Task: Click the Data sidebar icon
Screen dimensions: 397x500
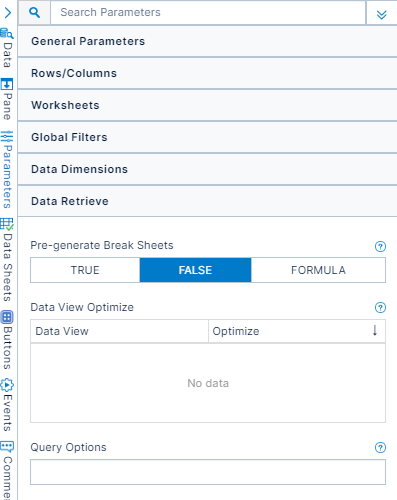Action: click(x=7, y=33)
